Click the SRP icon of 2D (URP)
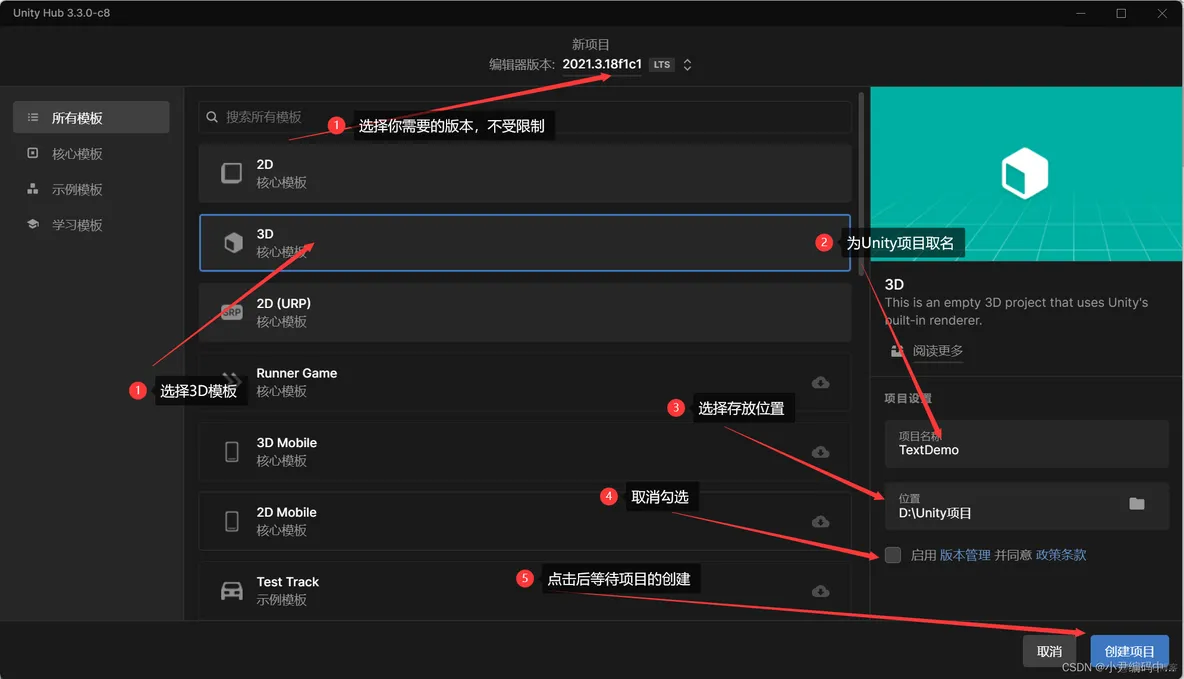Image resolution: width=1184 pixels, height=679 pixels. click(232, 312)
